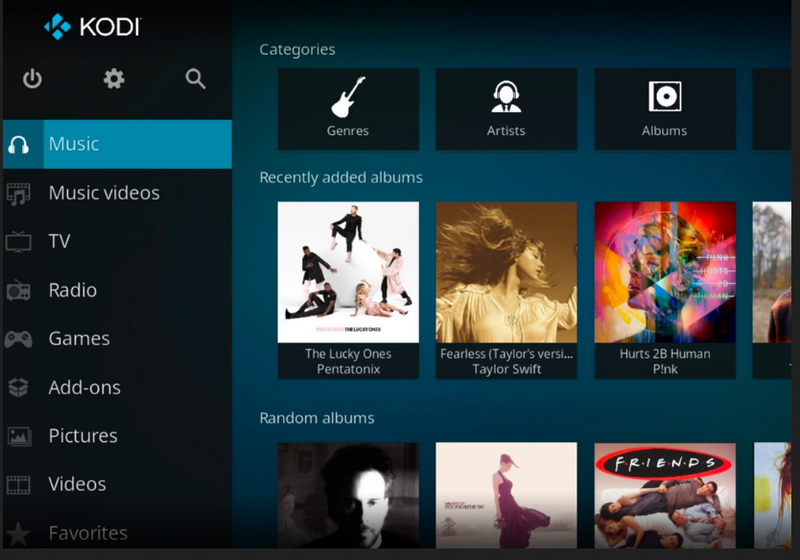
Task: Open Fearless Taylor's version album cover
Action: pyautogui.click(x=506, y=272)
